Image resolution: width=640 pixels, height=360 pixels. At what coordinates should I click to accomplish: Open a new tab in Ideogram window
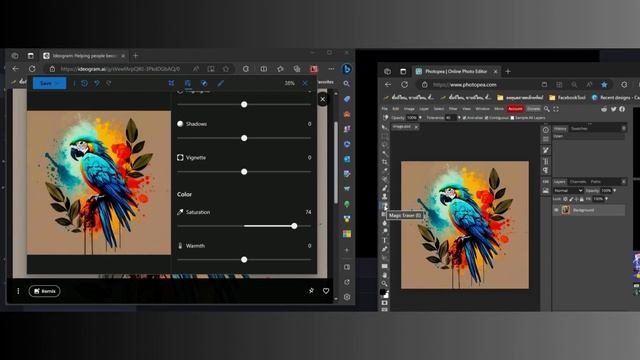point(136,56)
